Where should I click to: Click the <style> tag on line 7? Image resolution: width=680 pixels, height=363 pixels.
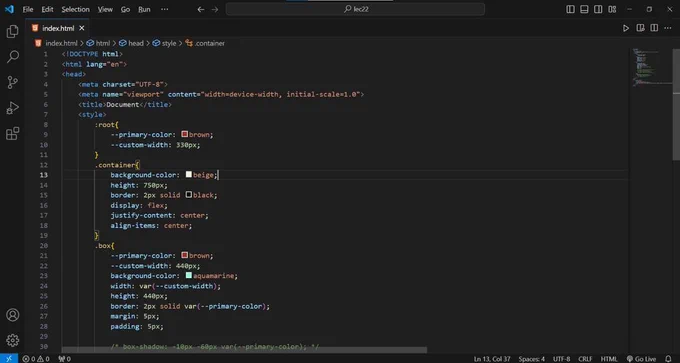click(x=92, y=114)
